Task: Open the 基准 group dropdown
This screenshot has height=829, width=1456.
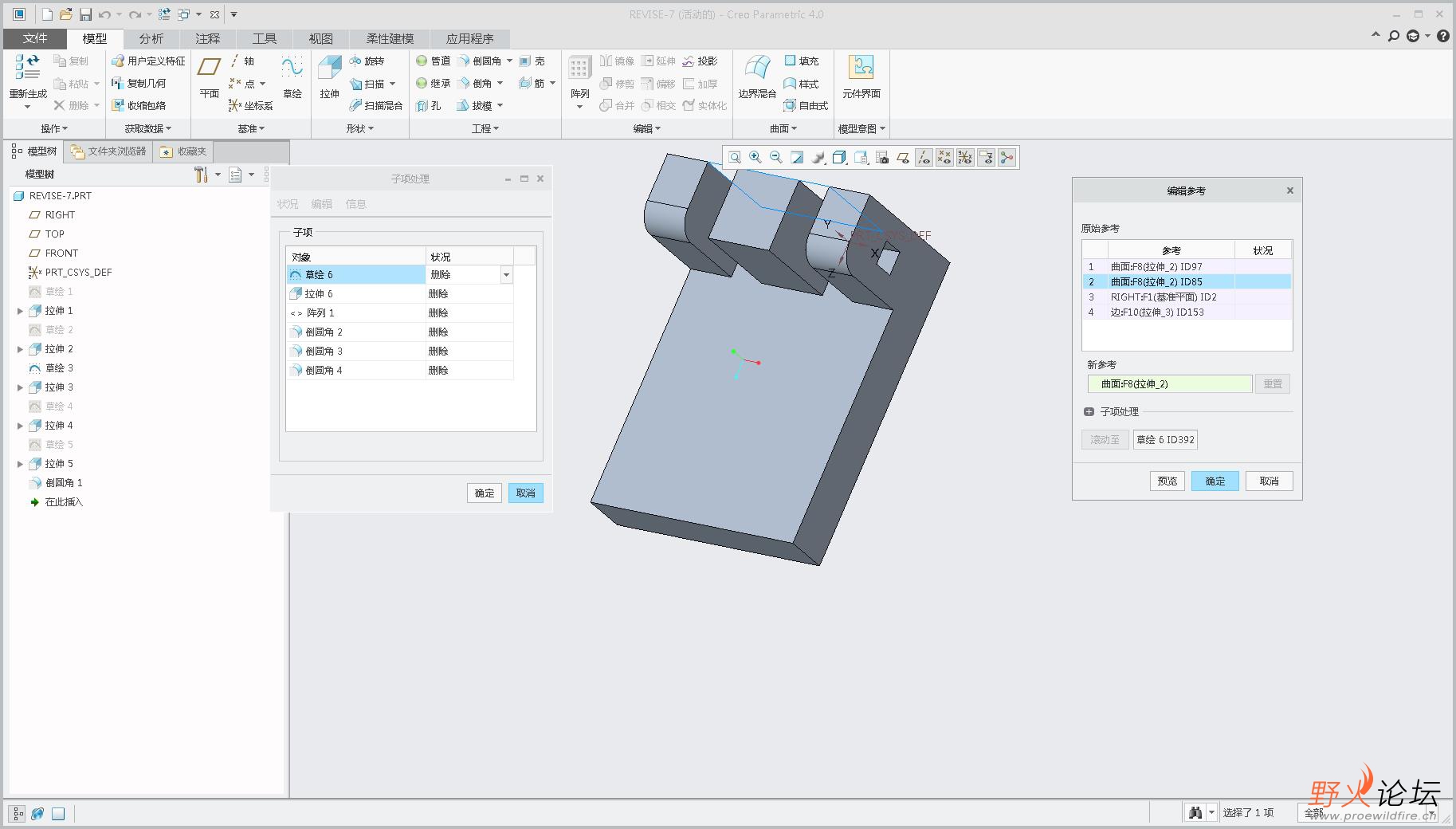Action: (x=251, y=128)
